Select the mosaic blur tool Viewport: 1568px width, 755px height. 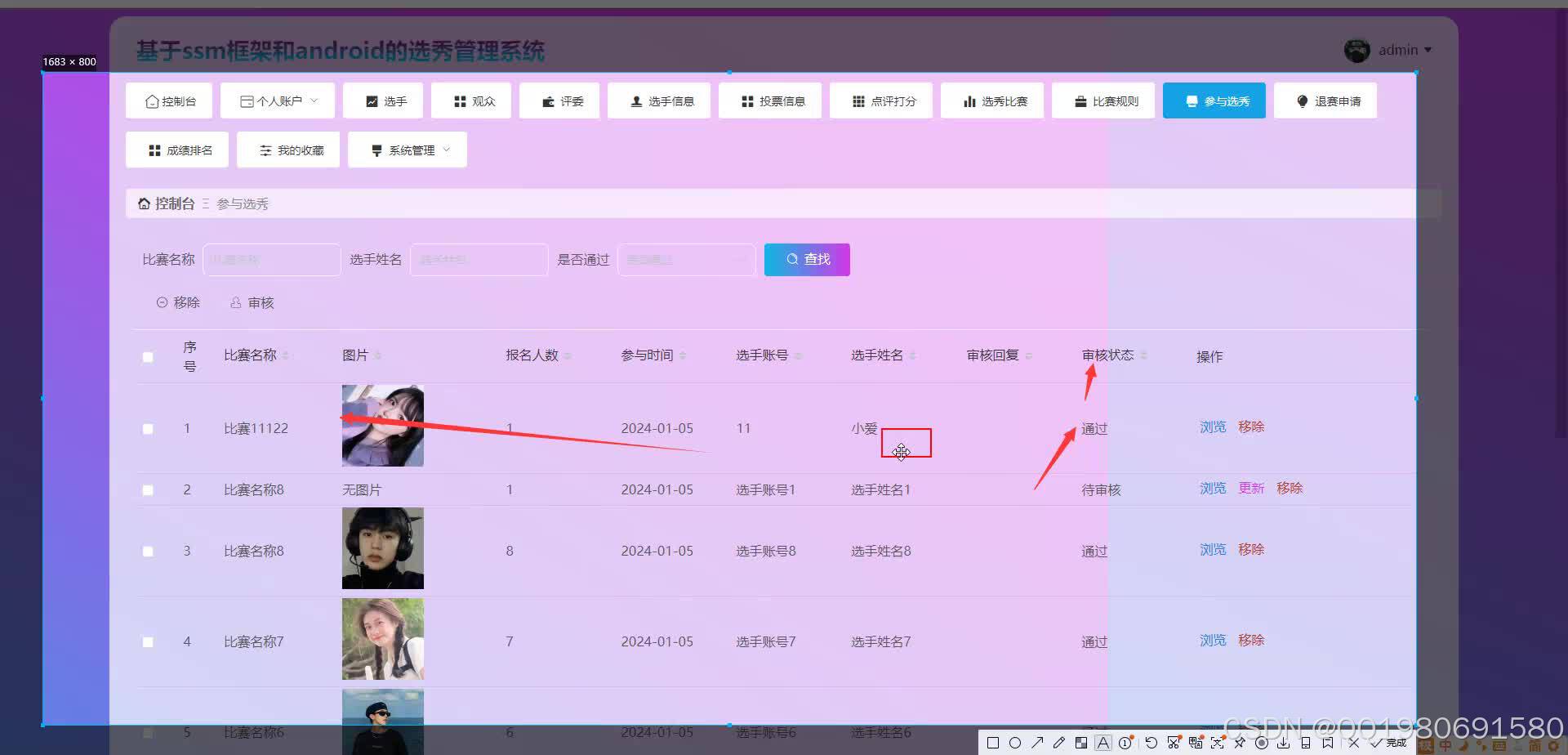[1081, 742]
